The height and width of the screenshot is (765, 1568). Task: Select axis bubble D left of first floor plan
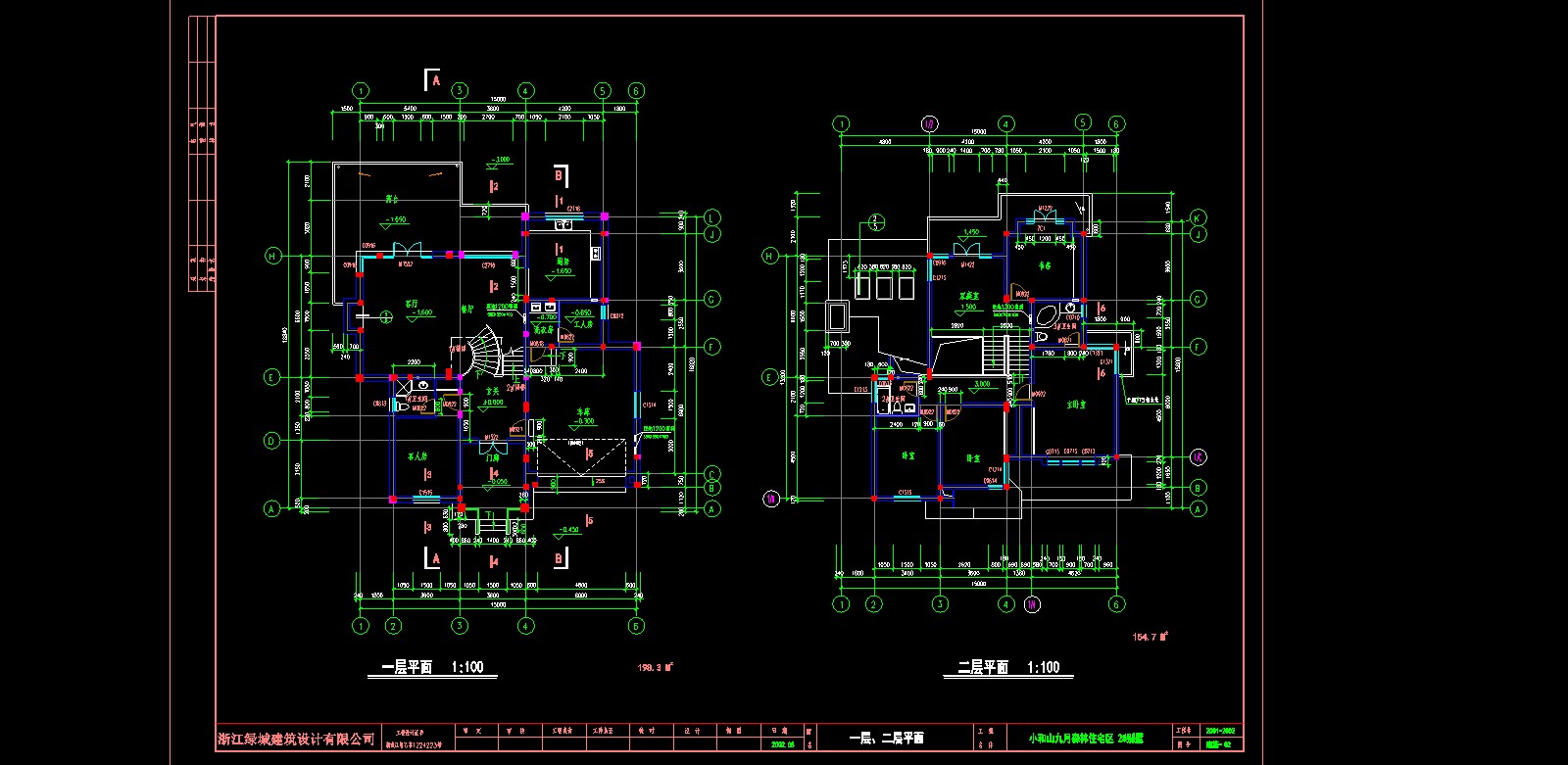[272, 441]
